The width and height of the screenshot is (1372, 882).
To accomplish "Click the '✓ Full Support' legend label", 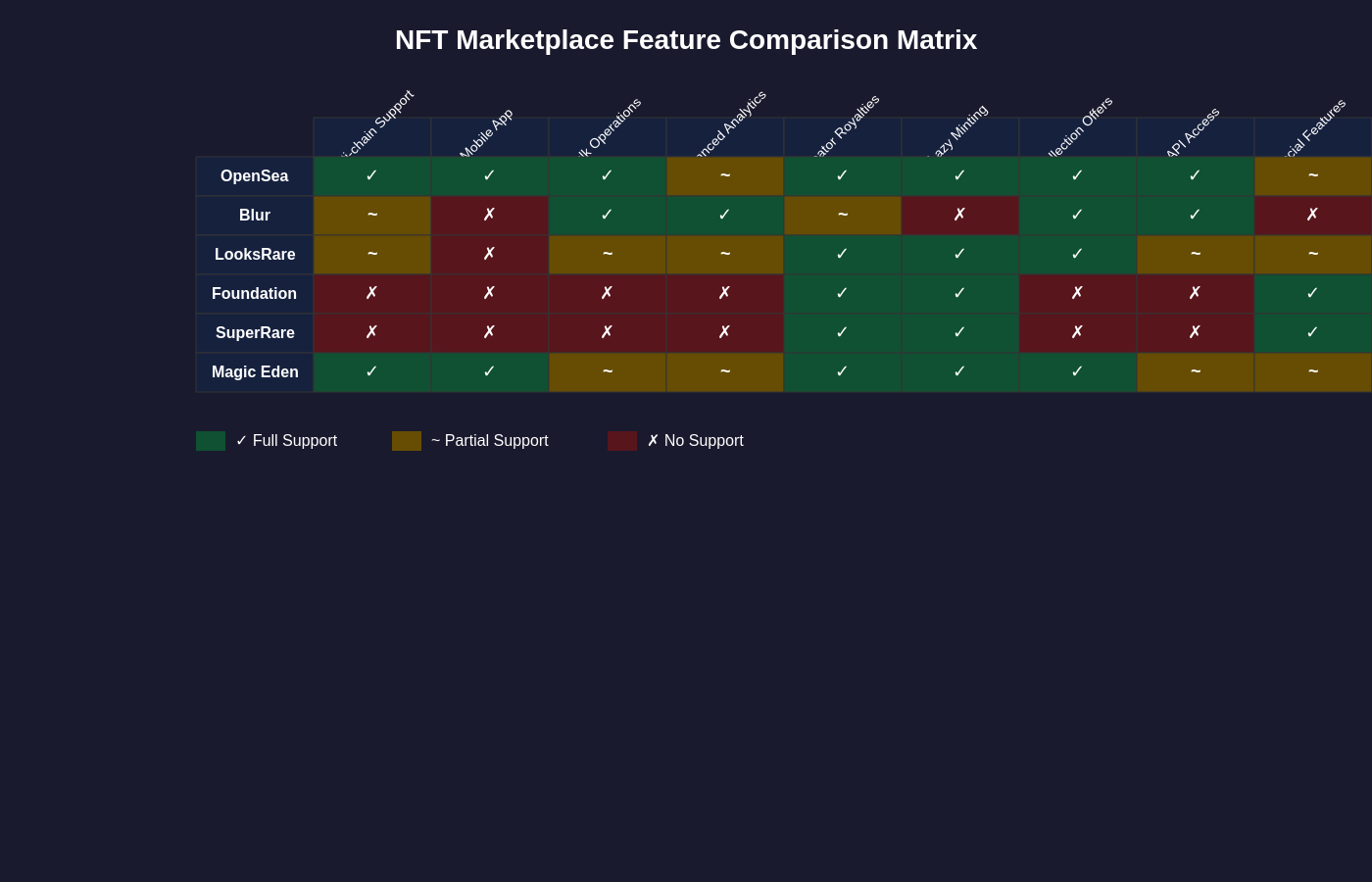I will (x=286, y=441).
